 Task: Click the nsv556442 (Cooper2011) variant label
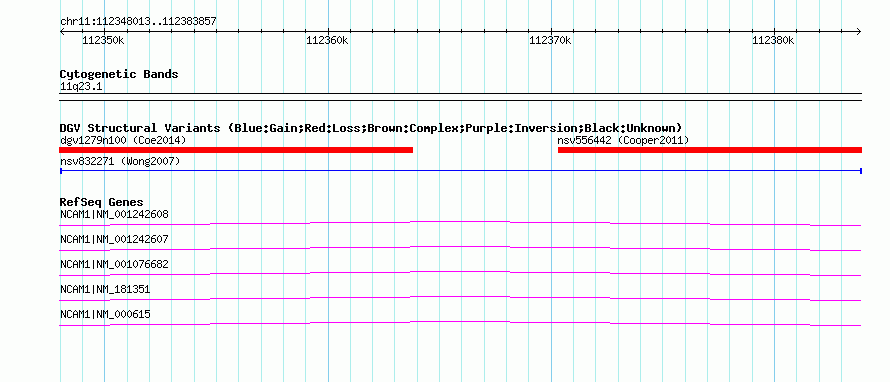click(623, 140)
